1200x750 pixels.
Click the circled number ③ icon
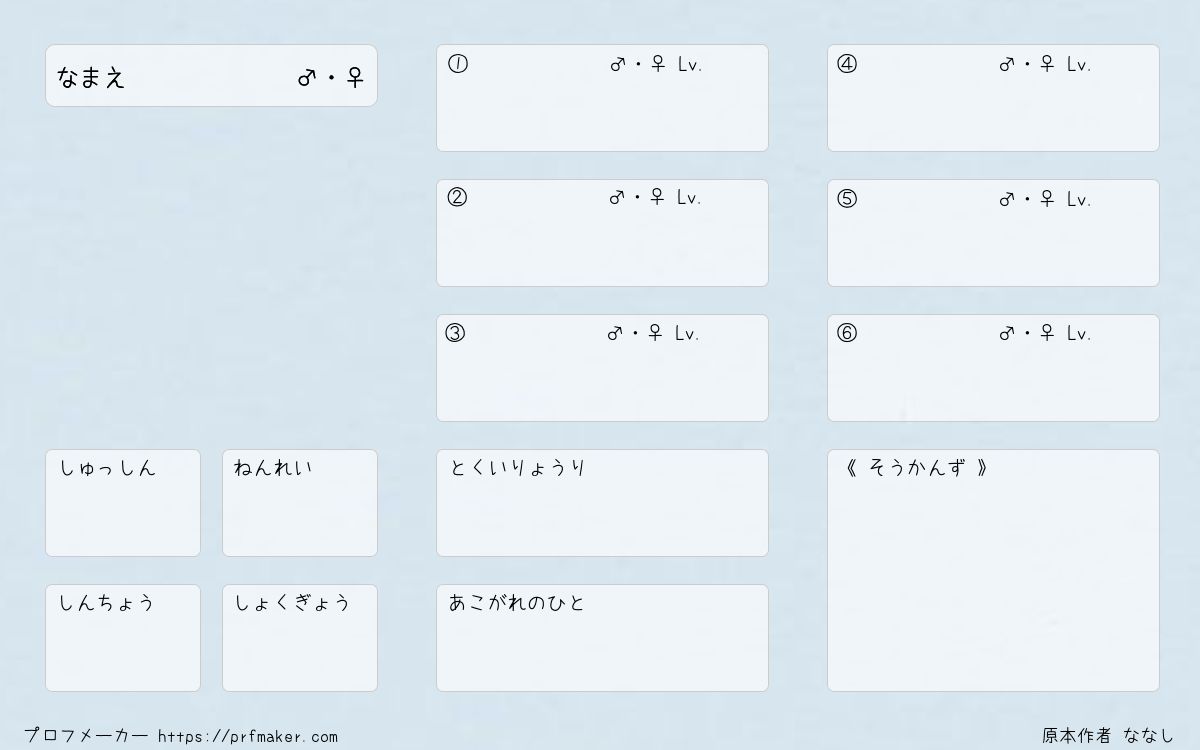[x=455, y=333]
